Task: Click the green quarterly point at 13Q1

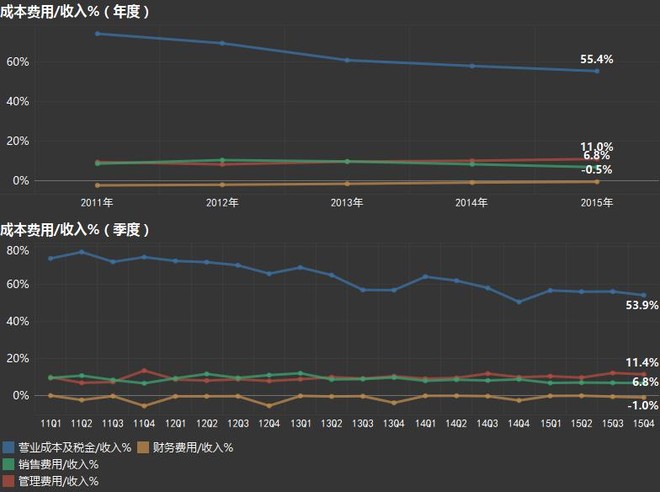Action: coord(301,373)
